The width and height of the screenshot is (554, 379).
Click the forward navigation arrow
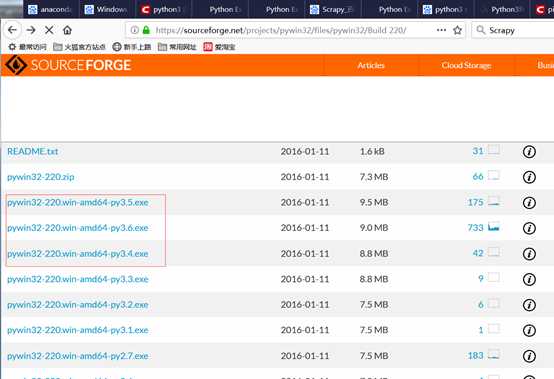tap(31, 30)
